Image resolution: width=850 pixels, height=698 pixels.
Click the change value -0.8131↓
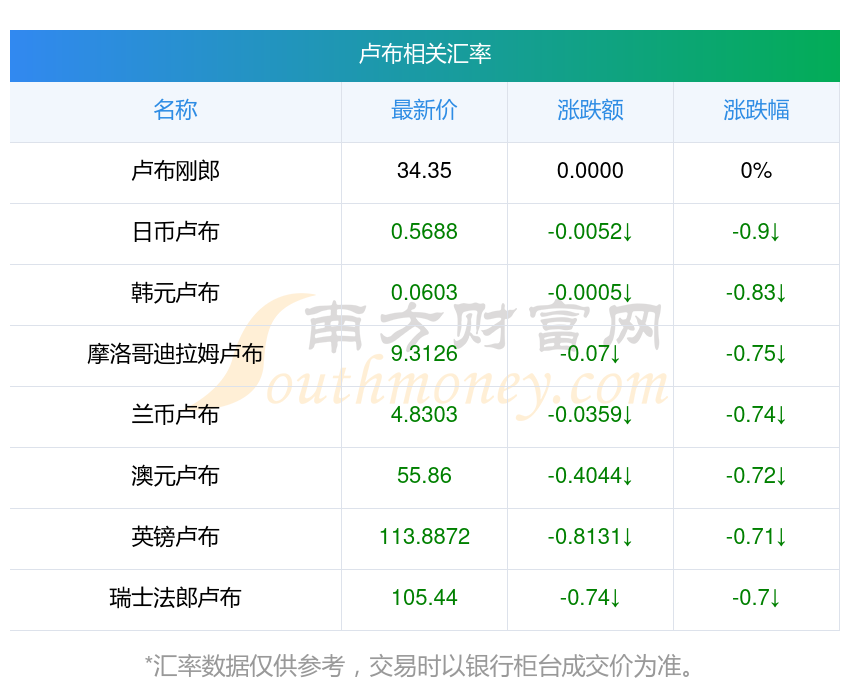click(590, 537)
